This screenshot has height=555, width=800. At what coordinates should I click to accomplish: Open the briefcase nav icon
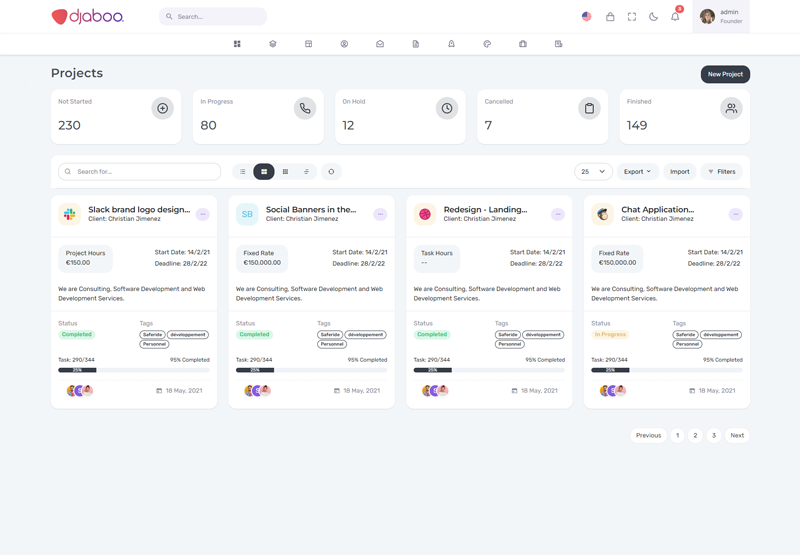pos(523,44)
